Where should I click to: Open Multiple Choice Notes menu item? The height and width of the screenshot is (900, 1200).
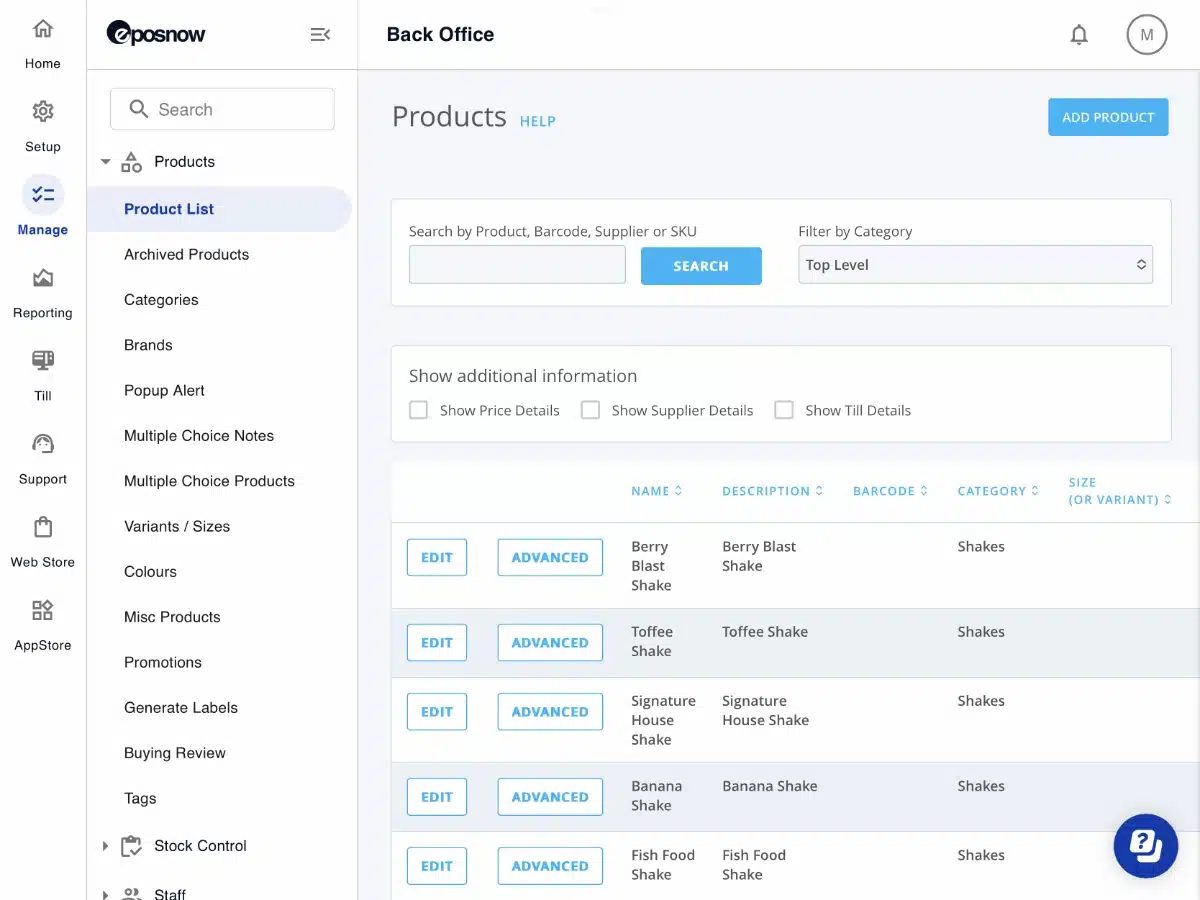pyautogui.click(x=199, y=436)
